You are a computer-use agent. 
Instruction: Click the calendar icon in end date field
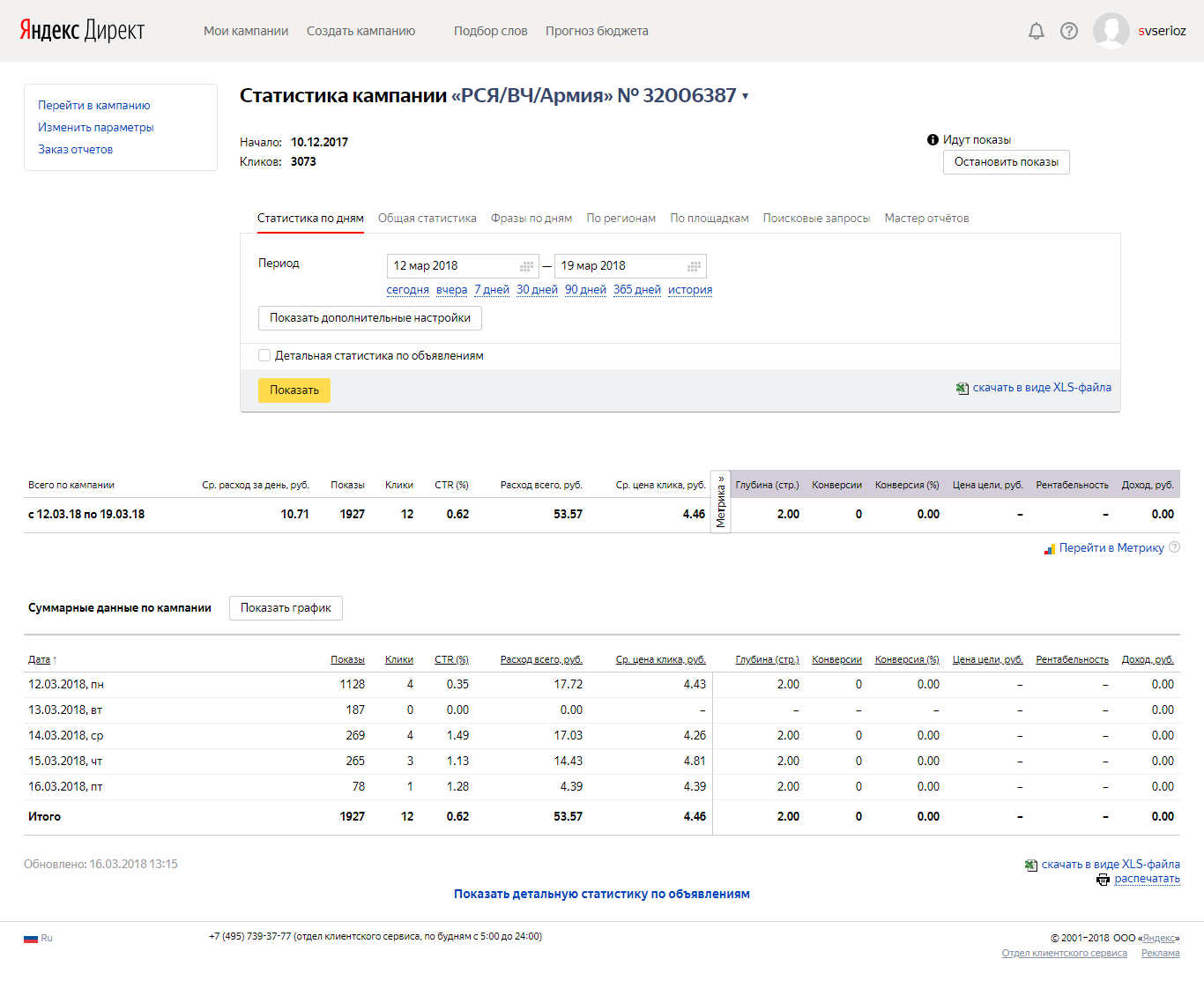tap(695, 266)
